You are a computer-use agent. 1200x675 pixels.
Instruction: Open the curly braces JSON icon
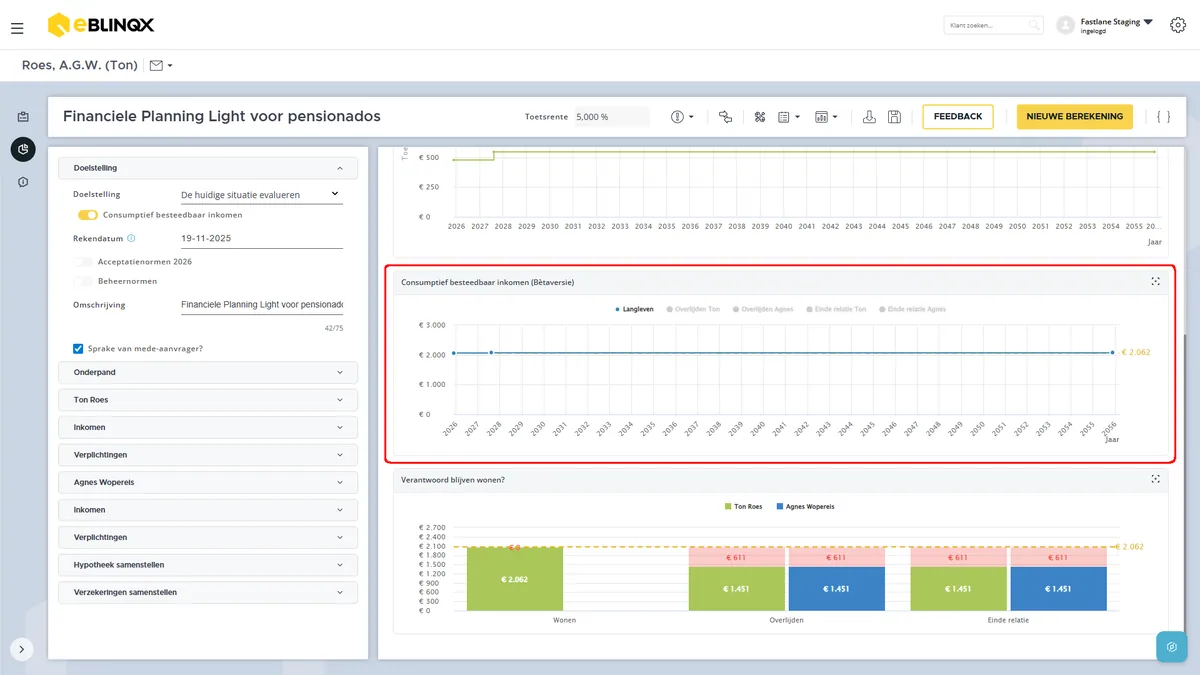pyautogui.click(x=1163, y=117)
